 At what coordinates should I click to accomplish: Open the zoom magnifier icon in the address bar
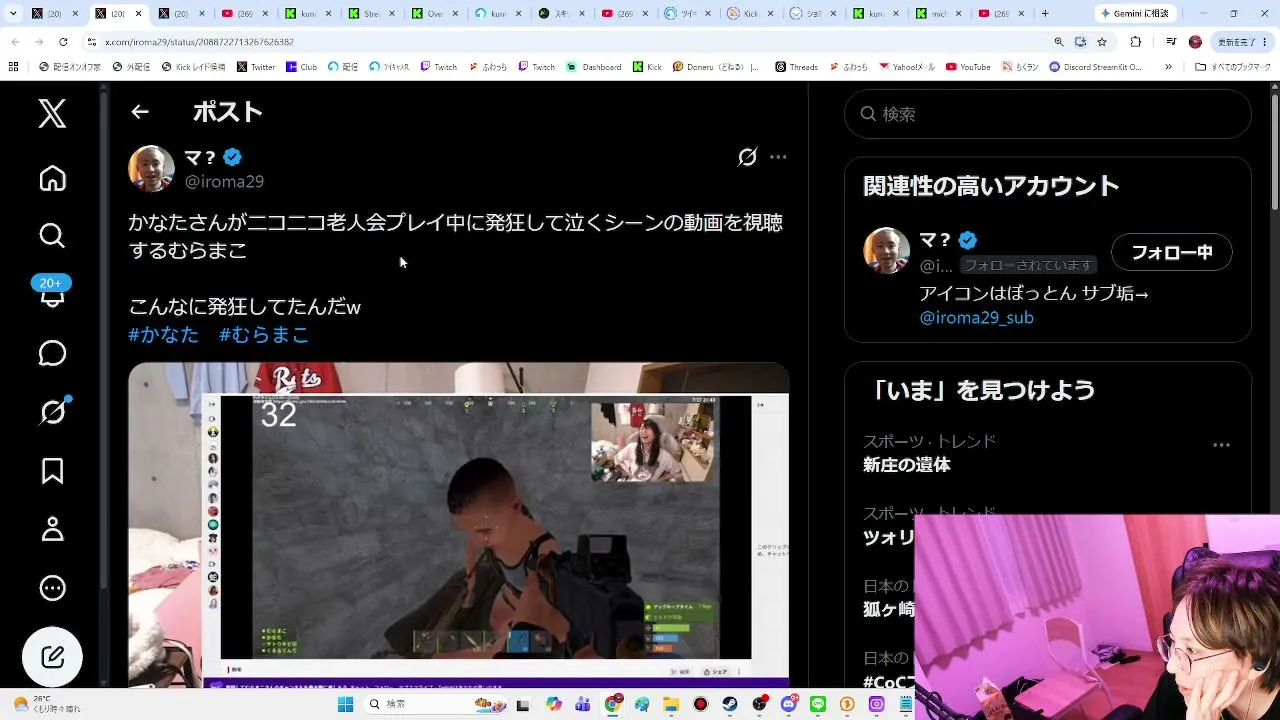coord(1059,42)
